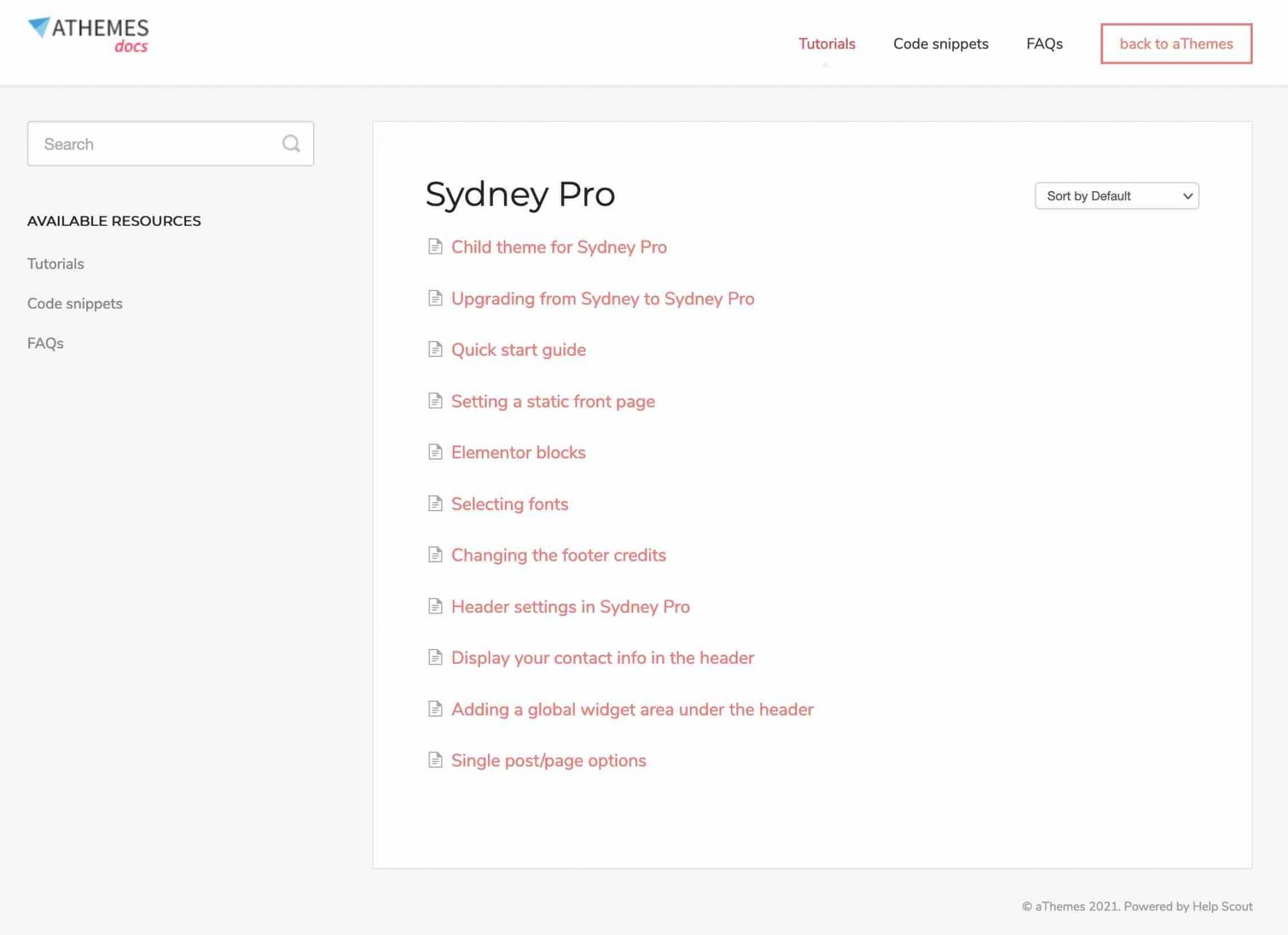Image resolution: width=1288 pixels, height=935 pixels.
Task: Open the FAQs link in the sidebar
Action: click(x=45, y=343)
